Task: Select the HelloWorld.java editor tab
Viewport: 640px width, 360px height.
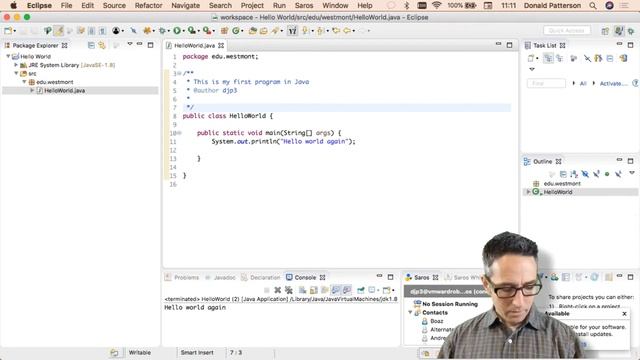Action: tap(195, 45)
